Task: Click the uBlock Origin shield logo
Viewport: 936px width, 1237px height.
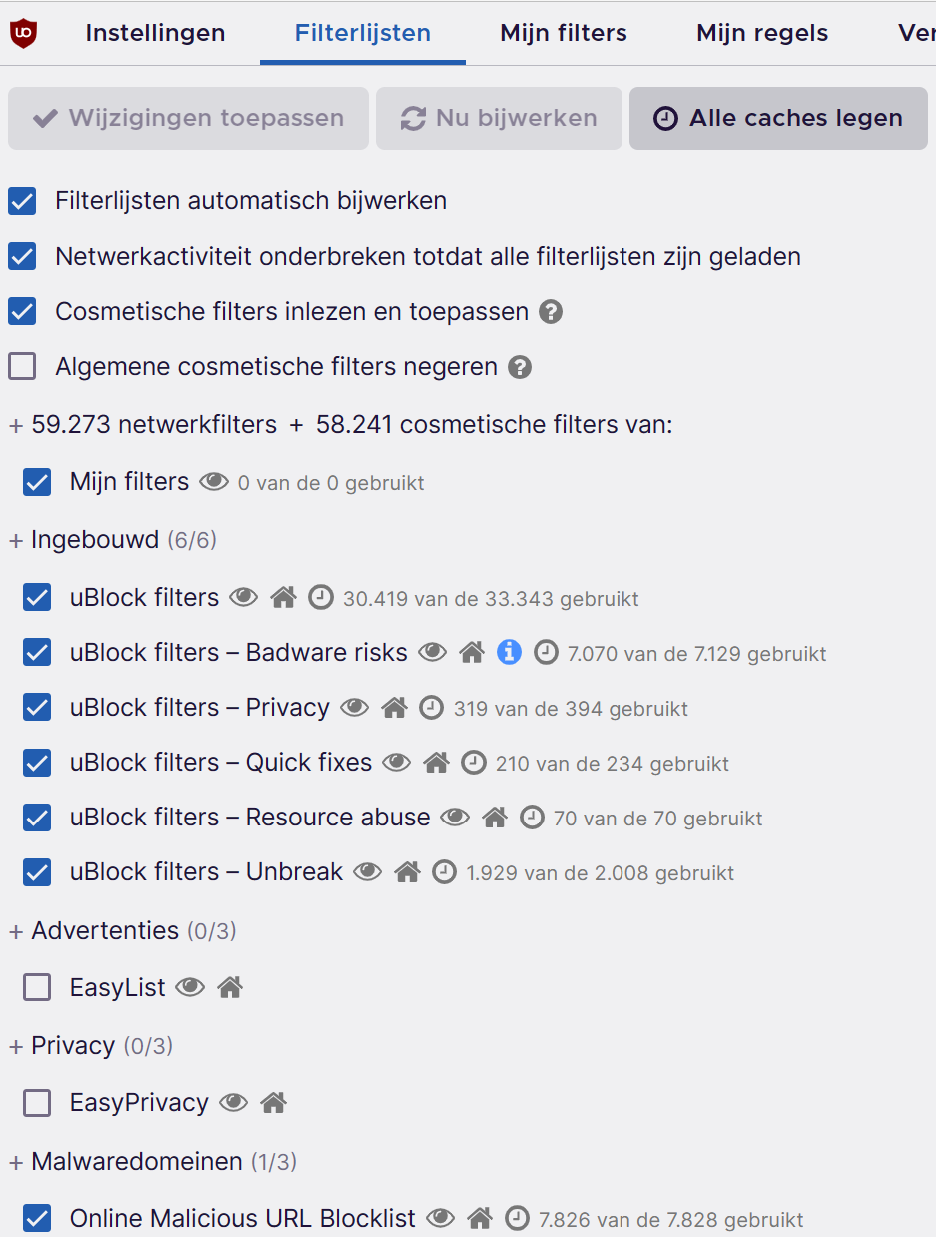Action: click(23, 33)
